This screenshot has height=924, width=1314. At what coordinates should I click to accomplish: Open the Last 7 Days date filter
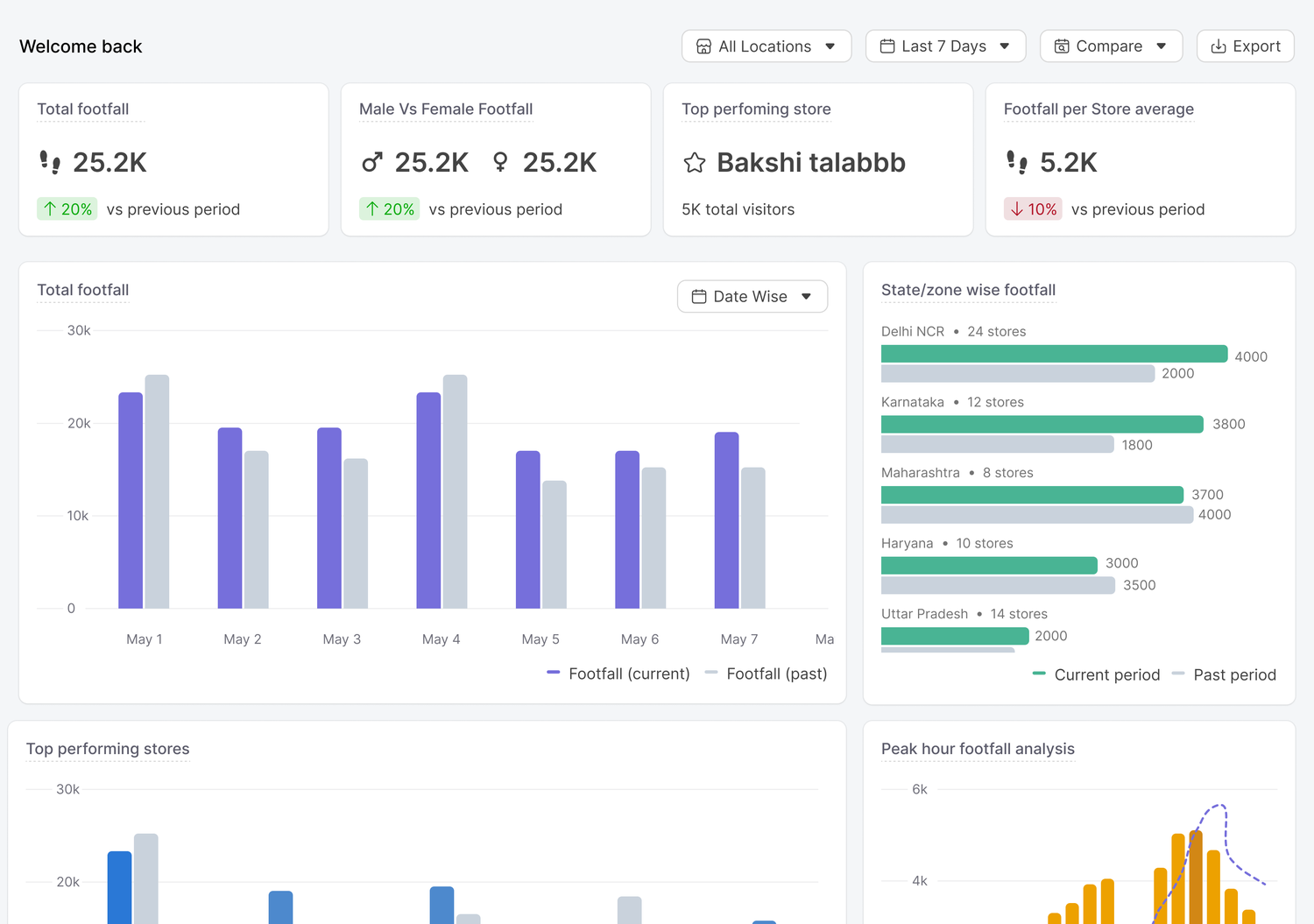click(945, 46)
